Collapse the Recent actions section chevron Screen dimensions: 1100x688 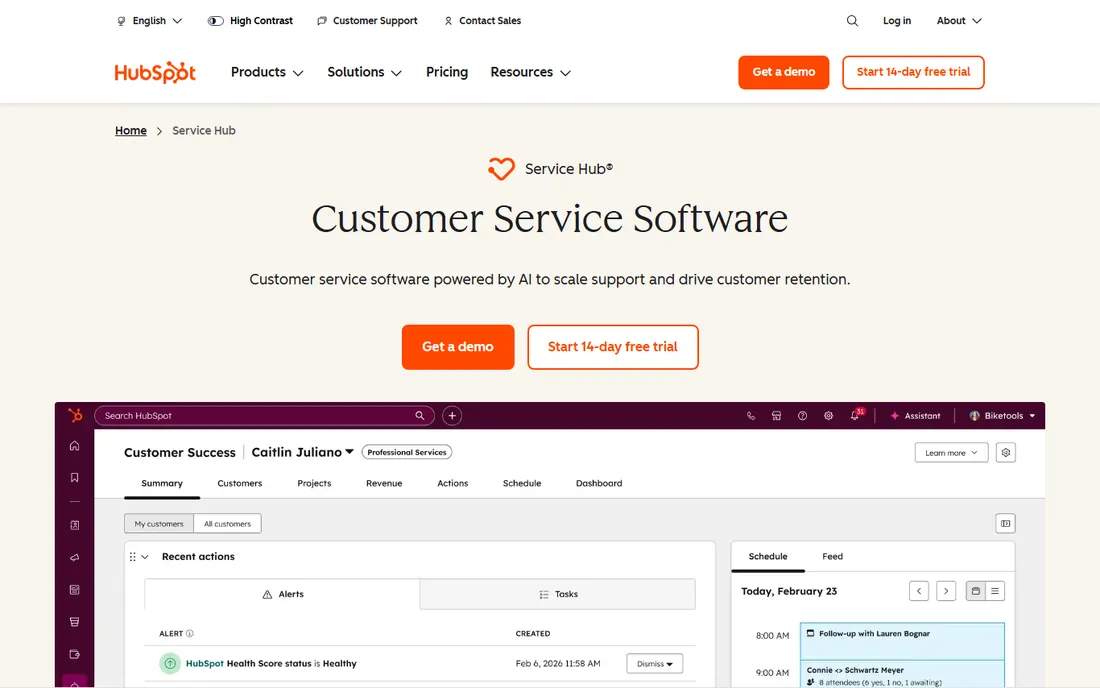145,557
